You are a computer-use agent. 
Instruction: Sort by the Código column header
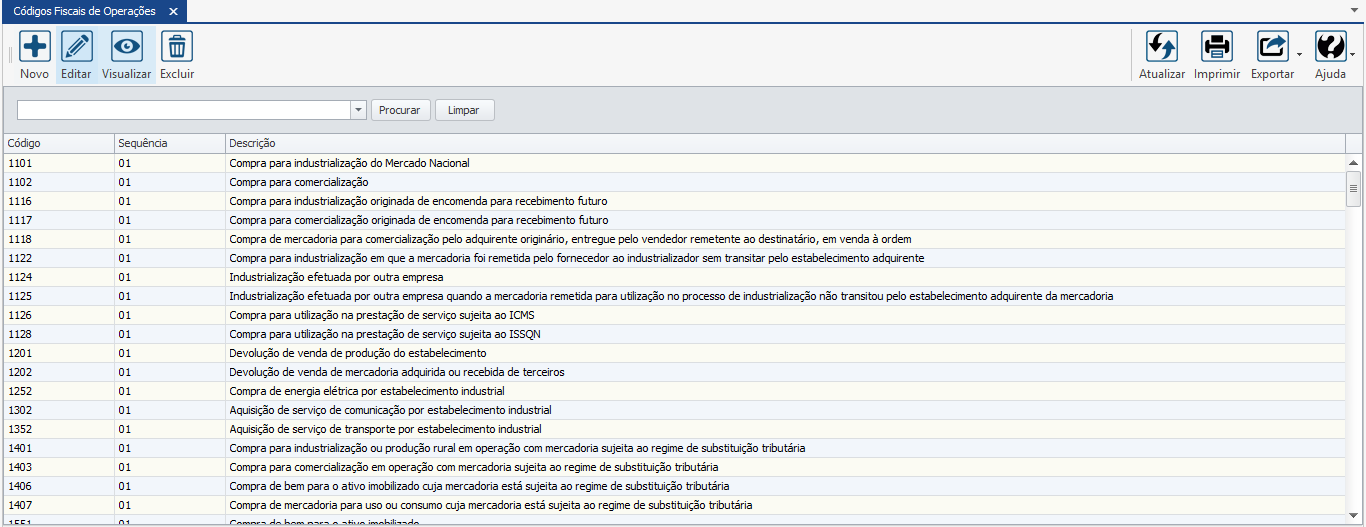58,144
